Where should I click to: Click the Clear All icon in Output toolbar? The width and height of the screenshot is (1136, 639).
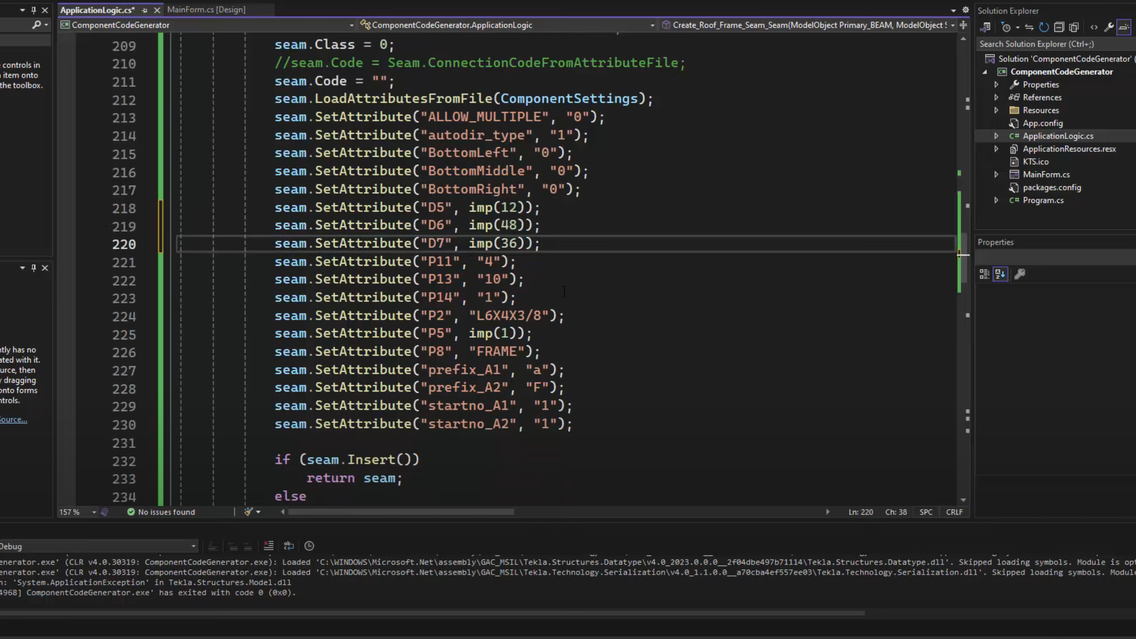(x=269, y=546)
